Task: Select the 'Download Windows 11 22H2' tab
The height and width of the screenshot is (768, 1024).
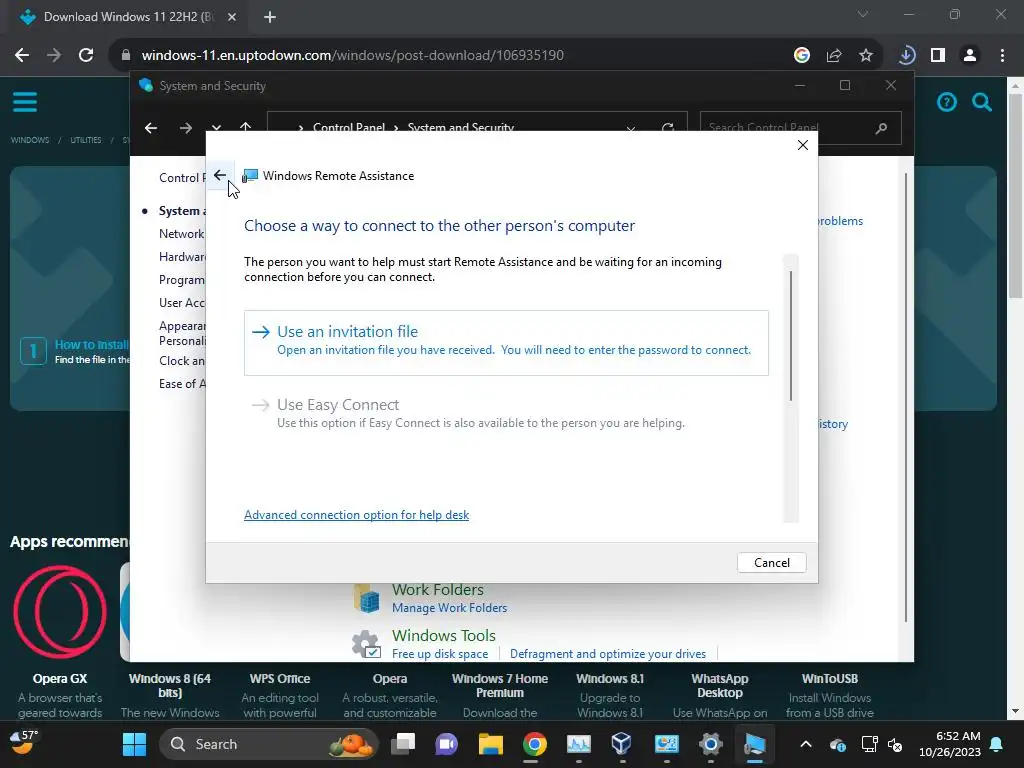Action: pyautogui.click(x=127, y=17)
